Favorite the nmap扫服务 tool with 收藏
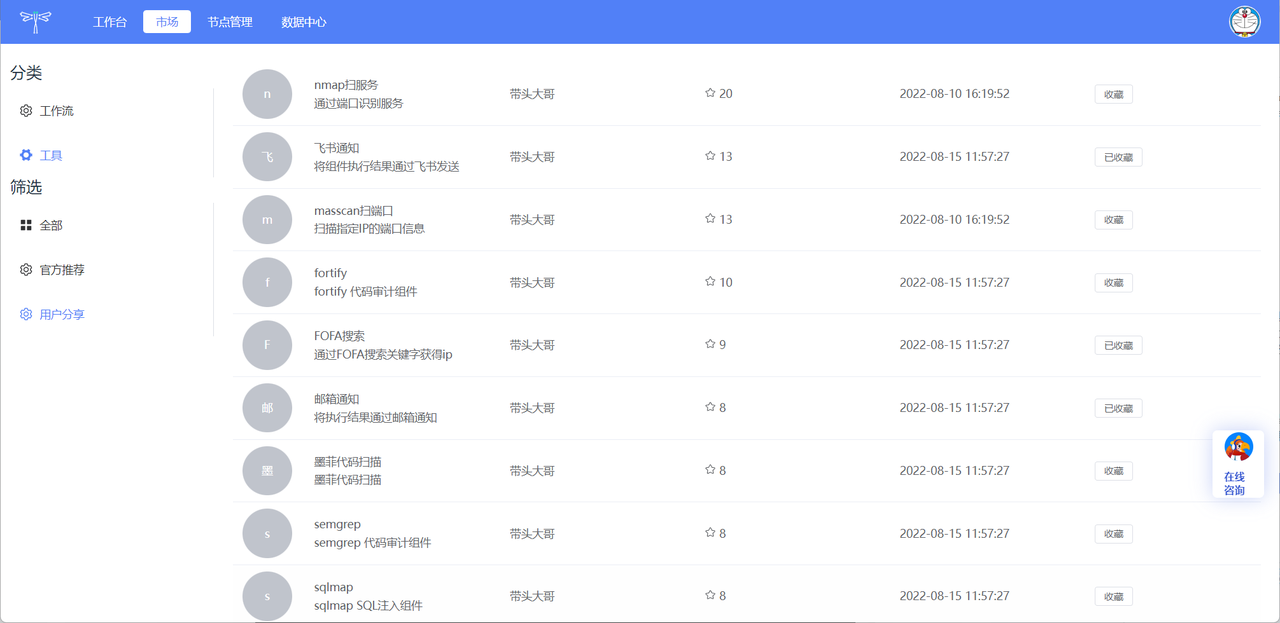 pos(1113,95)
